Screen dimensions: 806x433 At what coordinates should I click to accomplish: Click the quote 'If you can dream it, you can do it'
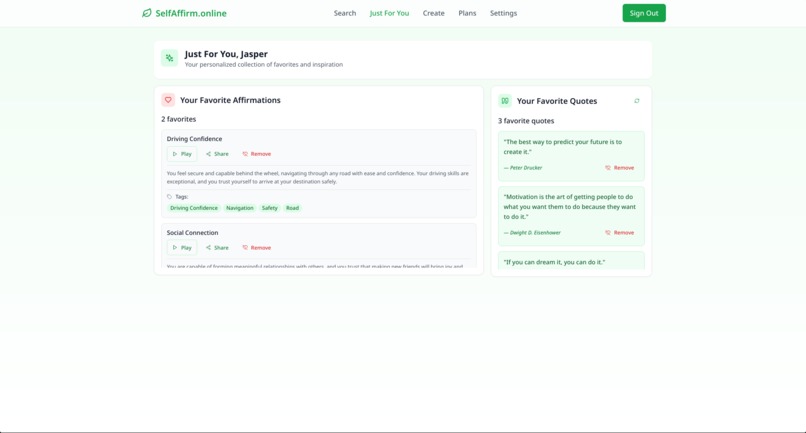point(554,262)
